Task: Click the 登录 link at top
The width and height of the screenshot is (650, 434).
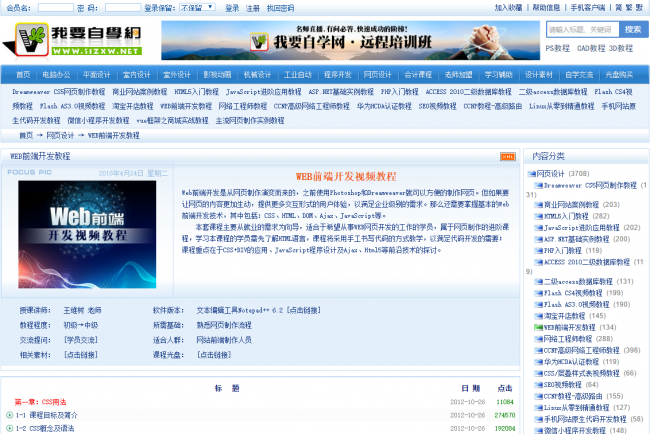Action: pyautogui.click(x=232, y=8)
